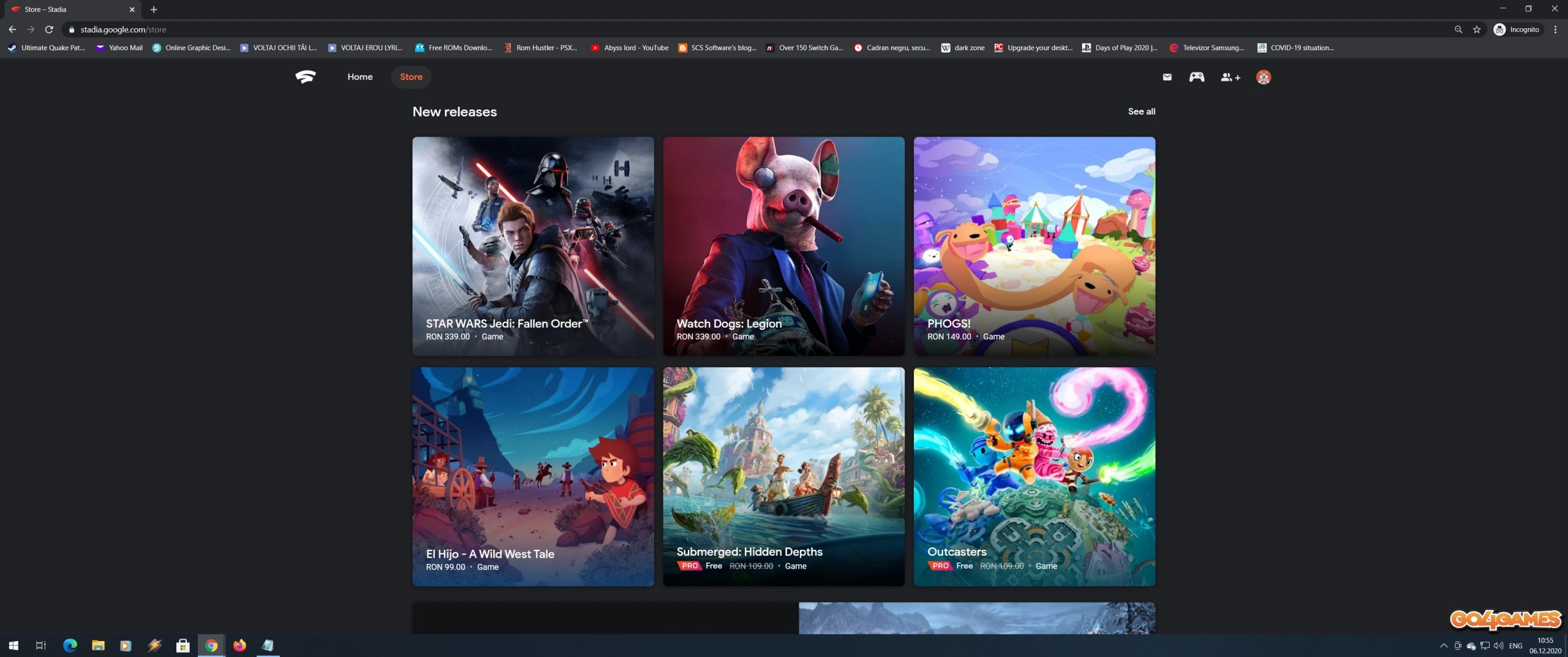Open Upgrade your deskt... bookmark

tap(1033, 47)
